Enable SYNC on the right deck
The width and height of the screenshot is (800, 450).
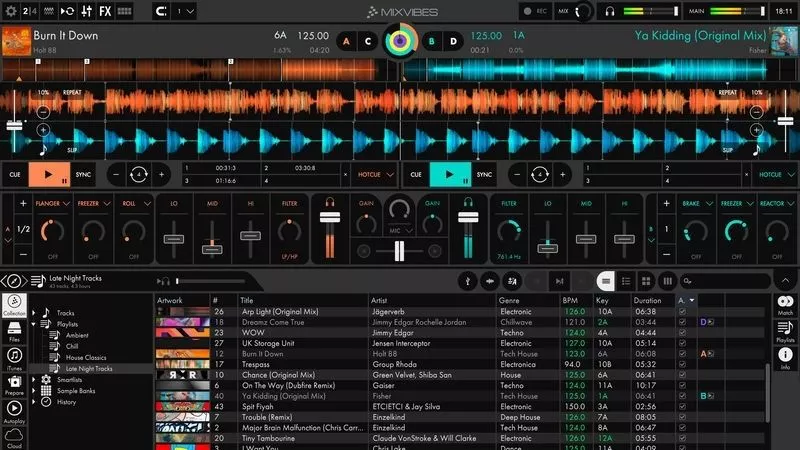484,174
